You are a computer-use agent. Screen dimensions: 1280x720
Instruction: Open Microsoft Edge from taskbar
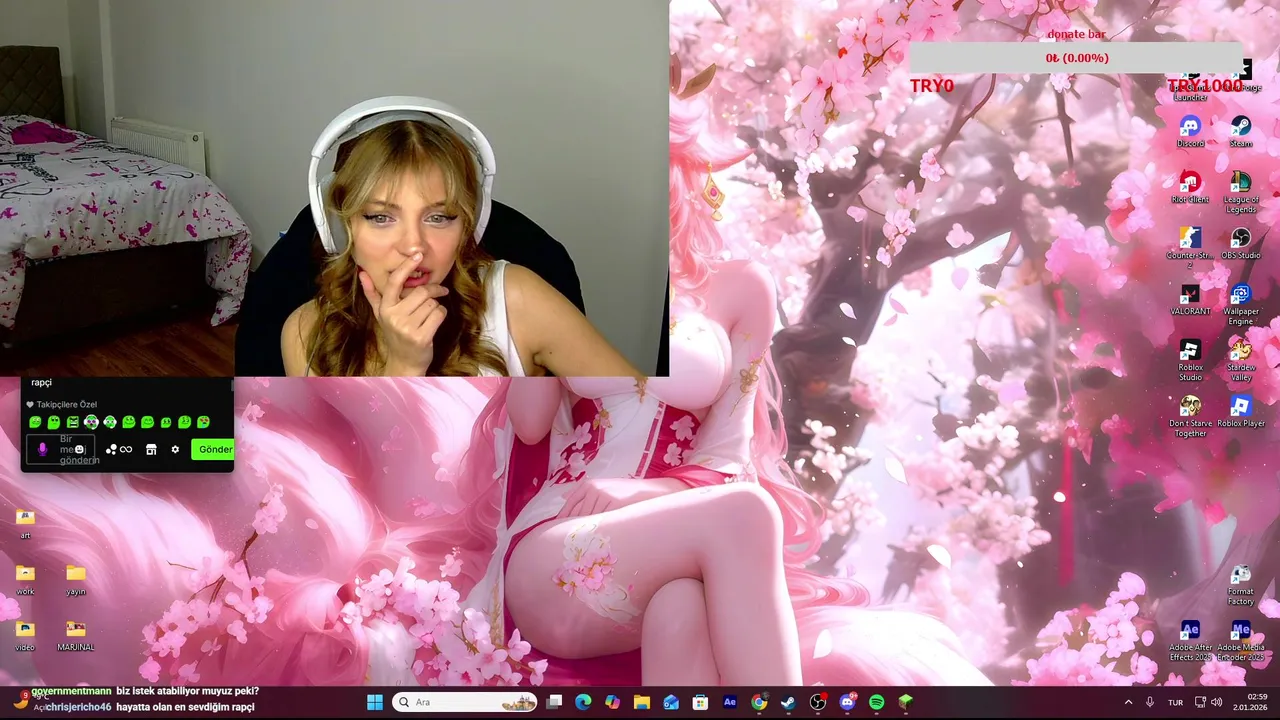pyautogui.click(x=583, y=702)
